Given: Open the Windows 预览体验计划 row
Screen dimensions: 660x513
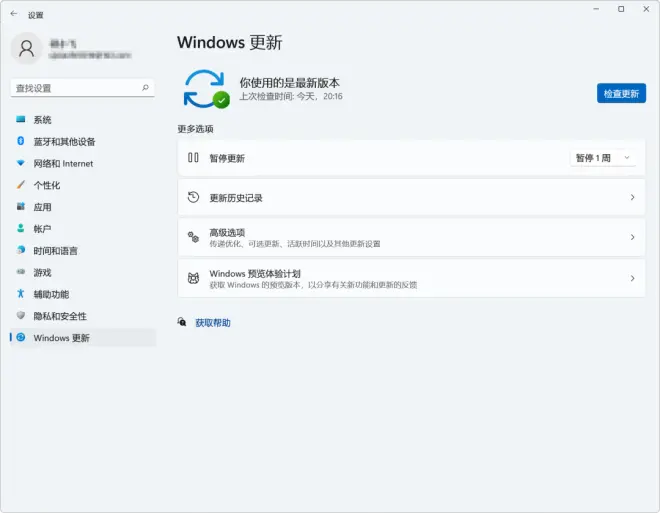Looking at the screenshot, I should (x=411, y=278).
